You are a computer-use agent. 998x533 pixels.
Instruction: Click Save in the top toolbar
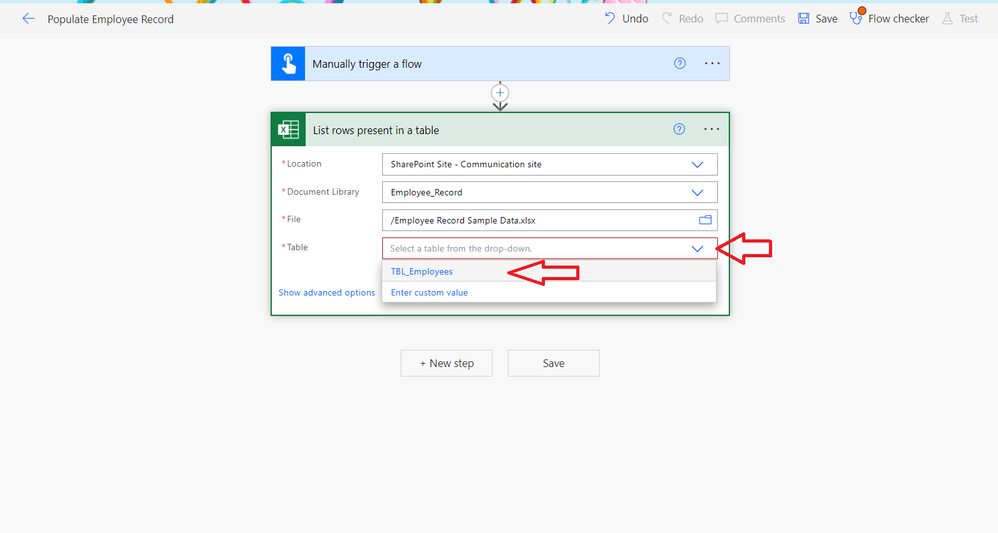(818, 18)
